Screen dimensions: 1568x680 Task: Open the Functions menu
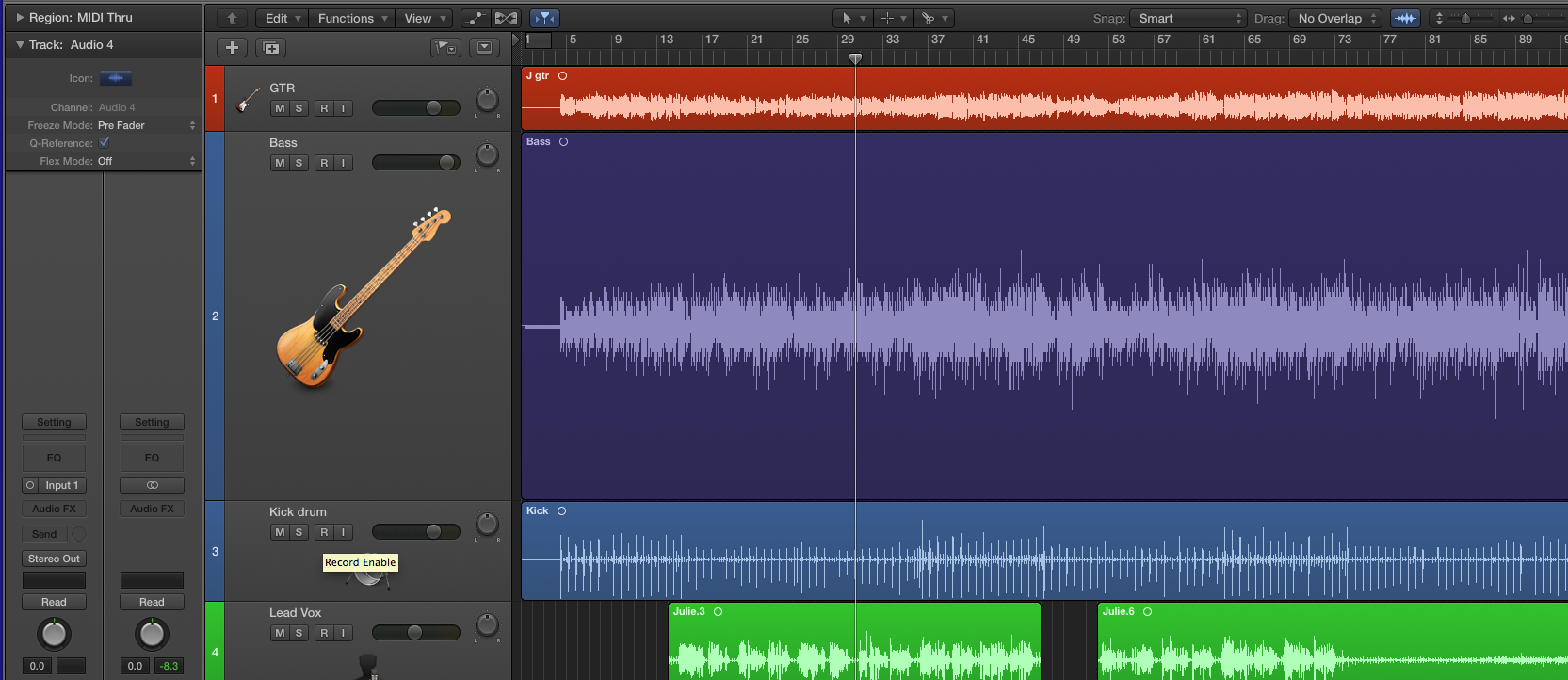[x=352, y=18]
